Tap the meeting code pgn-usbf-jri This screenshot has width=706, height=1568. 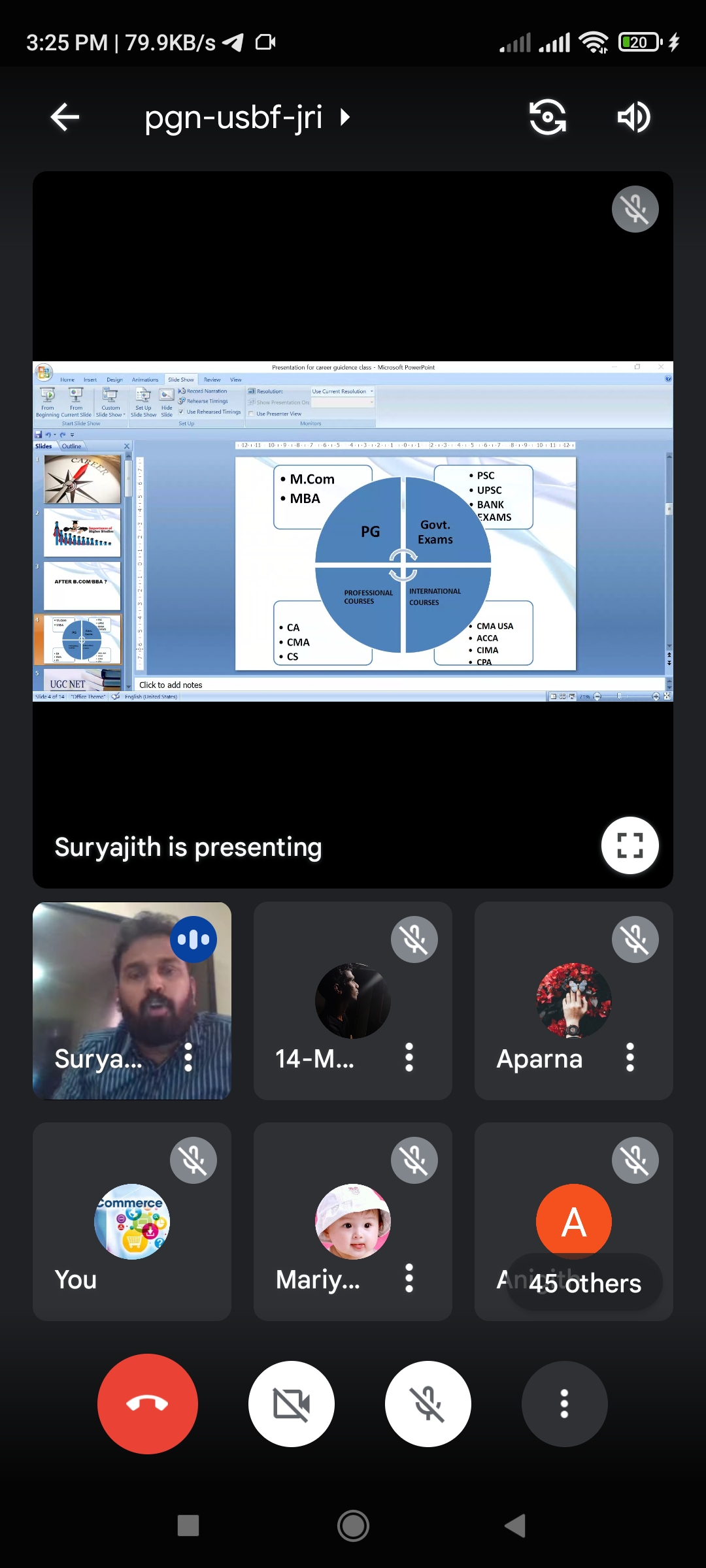point(233,118)
